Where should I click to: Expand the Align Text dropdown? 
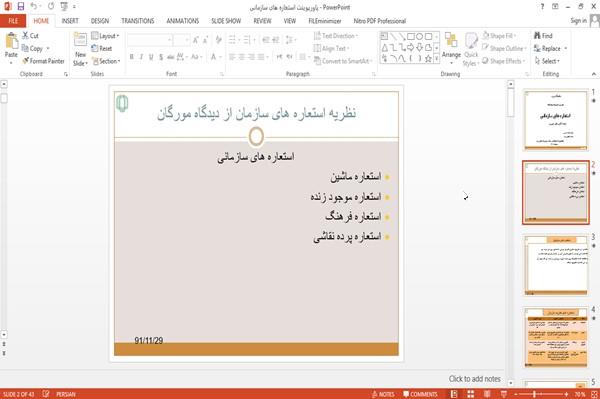coord(331,48)
